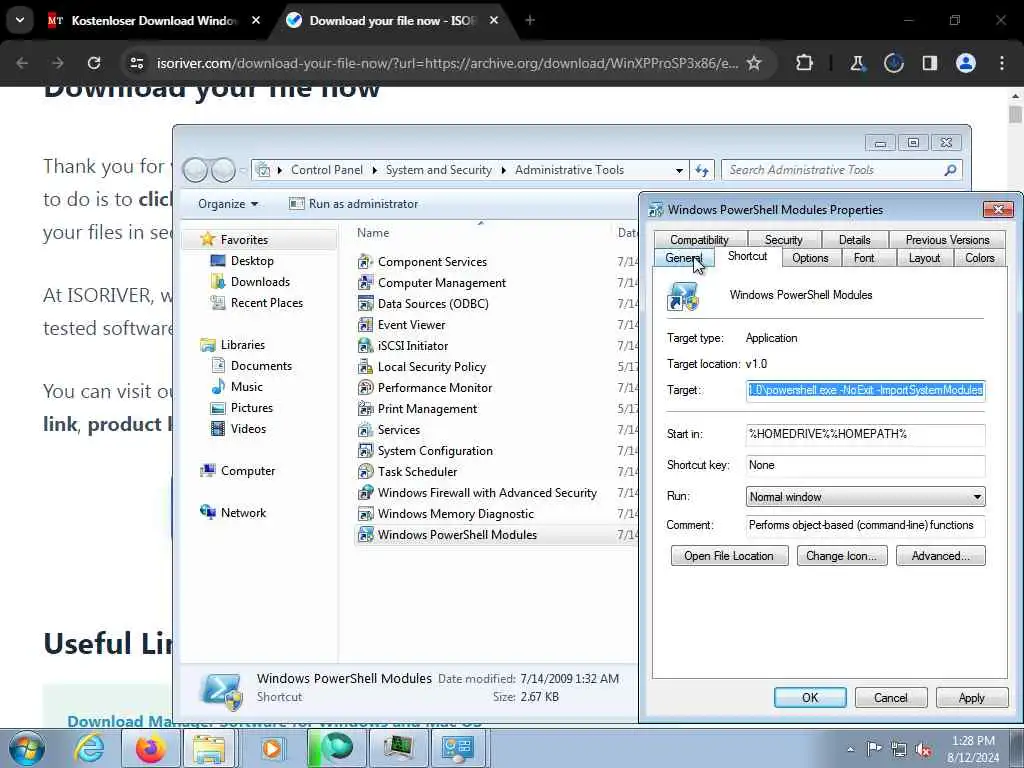1024x768 pixels.
Task: Select the iSCSI Initiator icon
Action: 366,345
